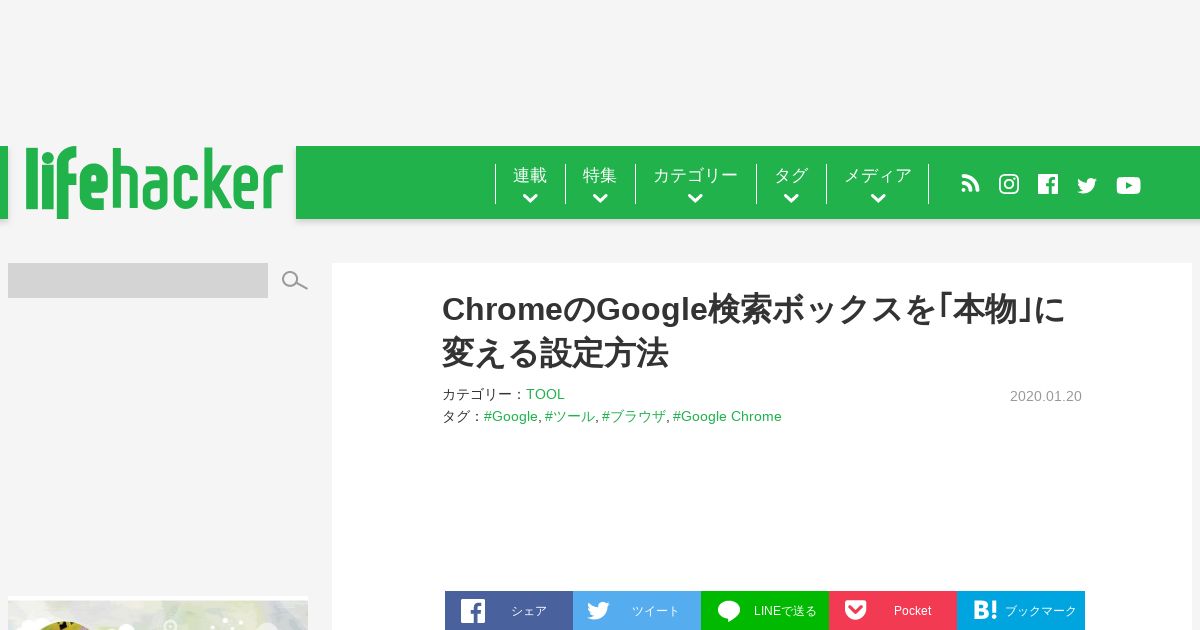This screenshot has height=630, width=1200.
Task: Bookmark article via ブックマーク label
Action: [1041, 611]
